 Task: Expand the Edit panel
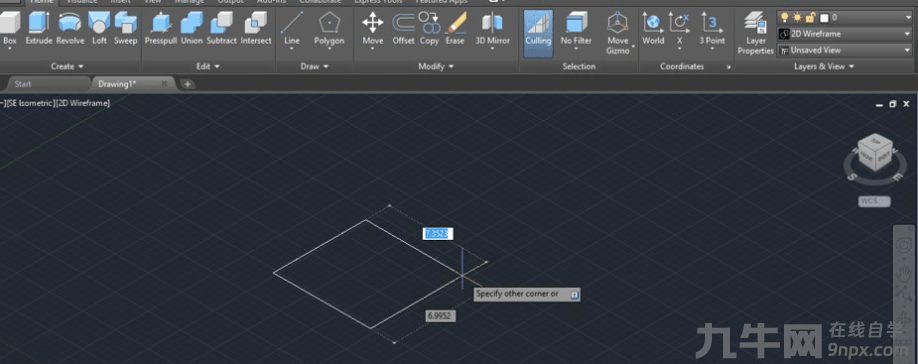point(208,66)
